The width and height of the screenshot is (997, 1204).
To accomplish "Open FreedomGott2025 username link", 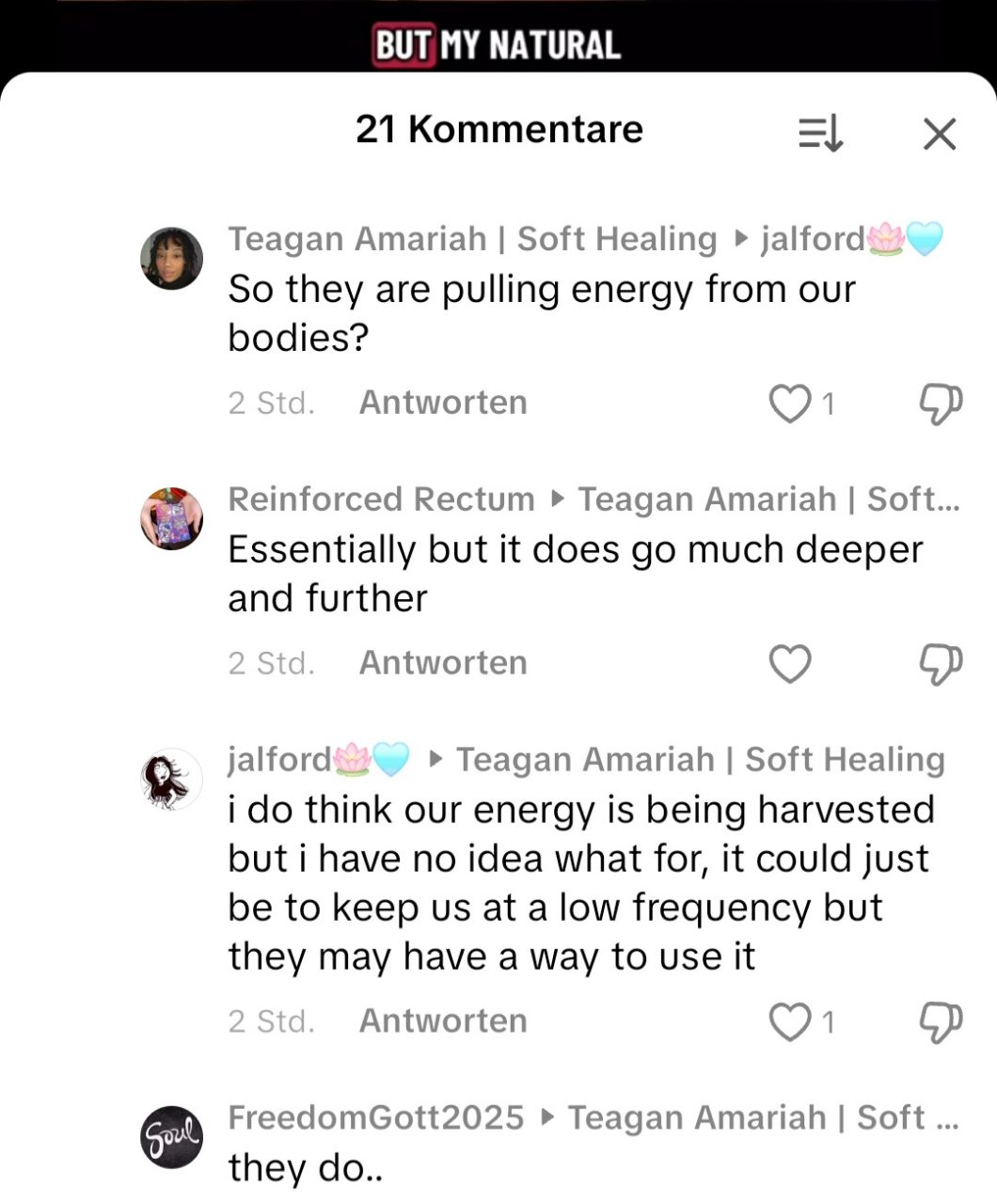I will 375,1117.
